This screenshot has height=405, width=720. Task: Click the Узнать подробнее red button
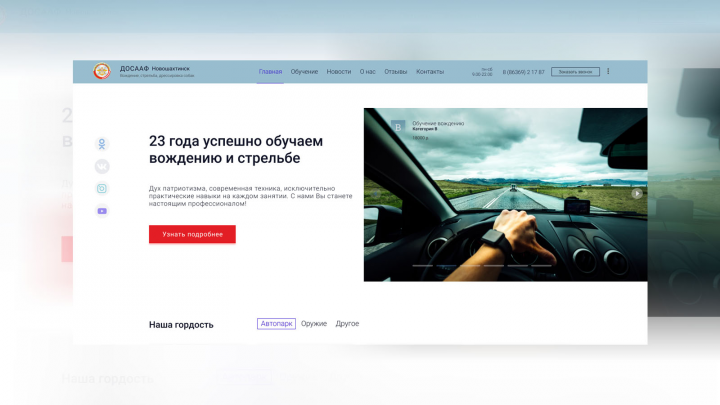192,234
